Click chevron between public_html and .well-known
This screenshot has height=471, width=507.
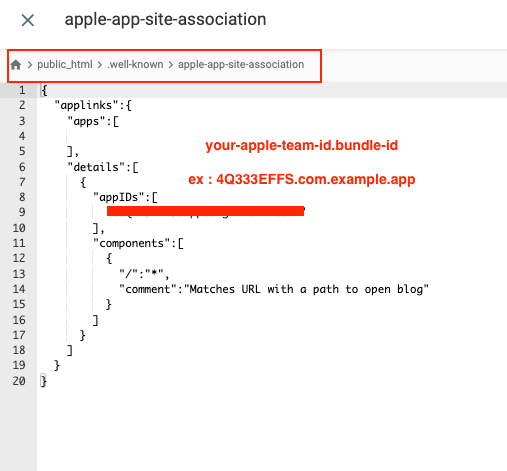point(100,65)
